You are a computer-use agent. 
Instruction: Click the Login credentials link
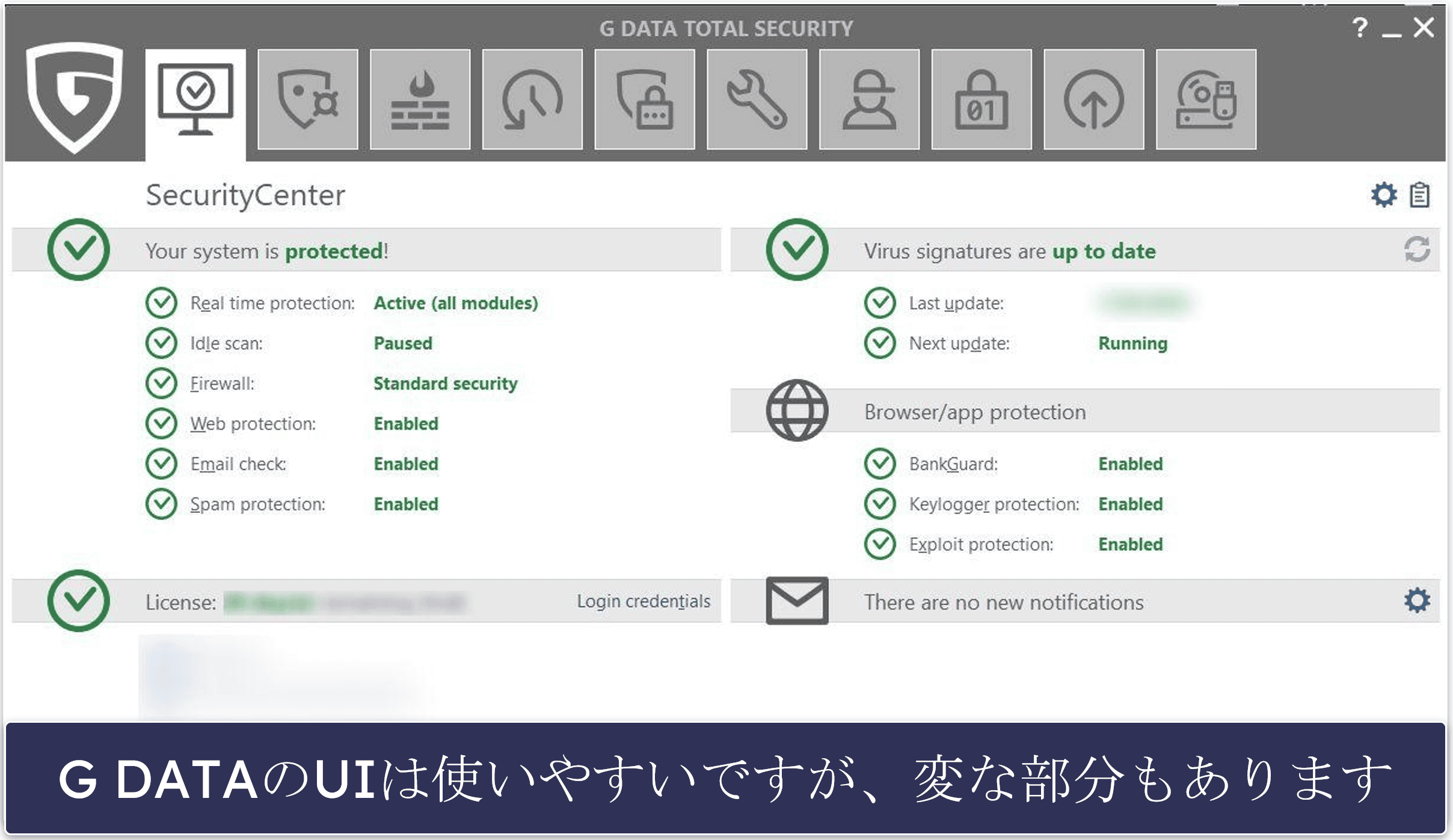[644, 601]
